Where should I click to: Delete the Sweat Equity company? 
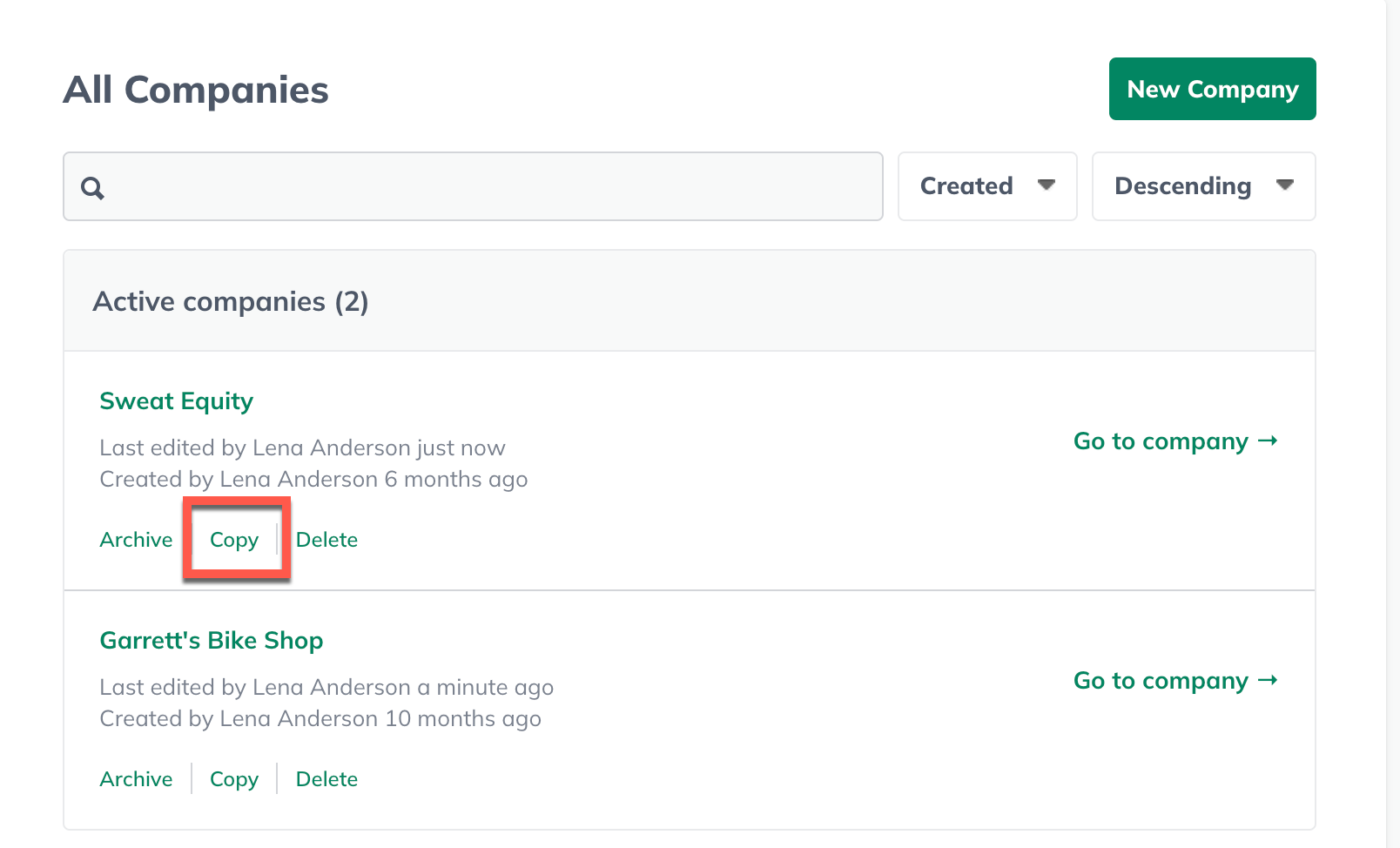(327, 539)
